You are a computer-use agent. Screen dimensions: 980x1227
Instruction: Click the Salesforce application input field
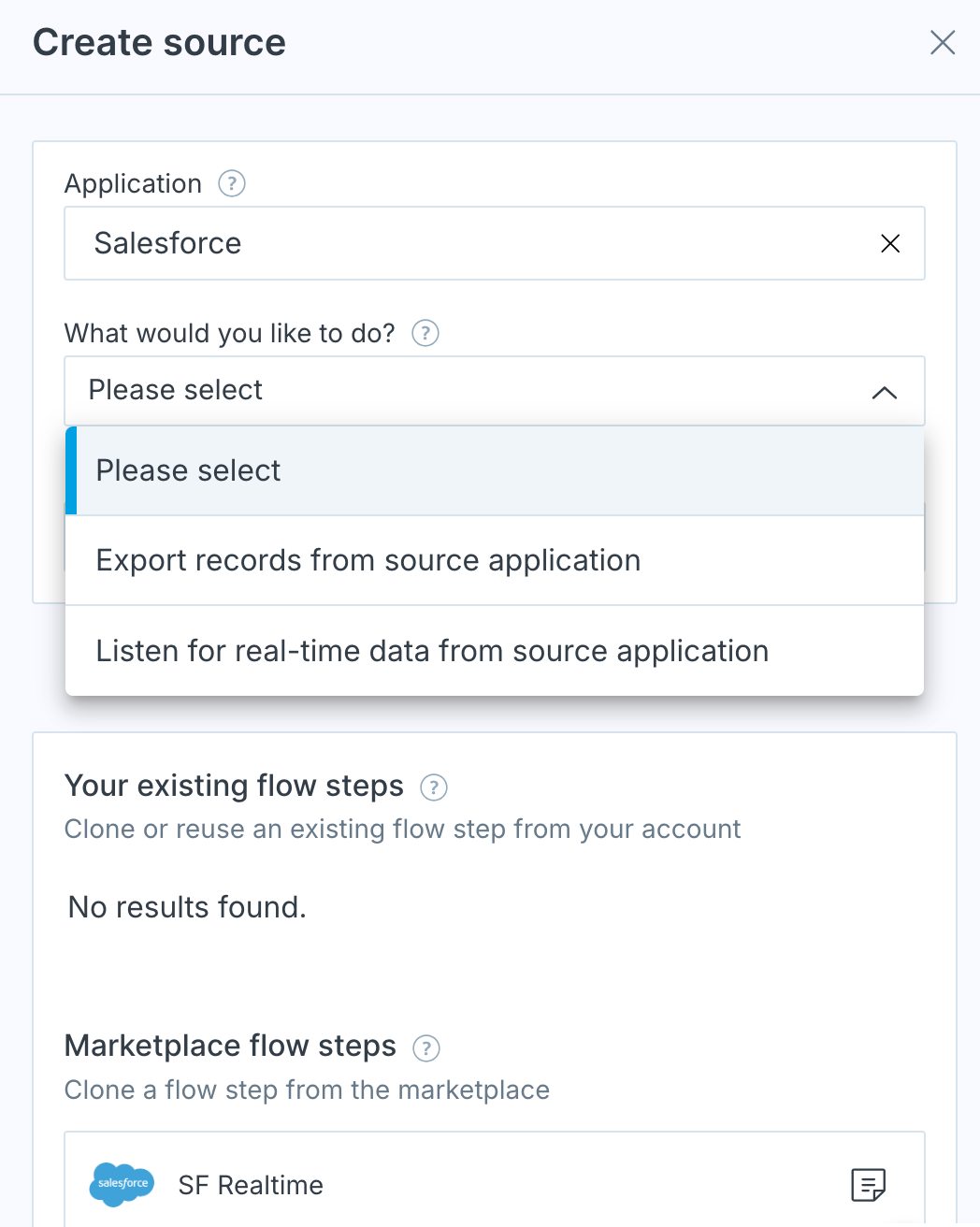tap(494, 243)
